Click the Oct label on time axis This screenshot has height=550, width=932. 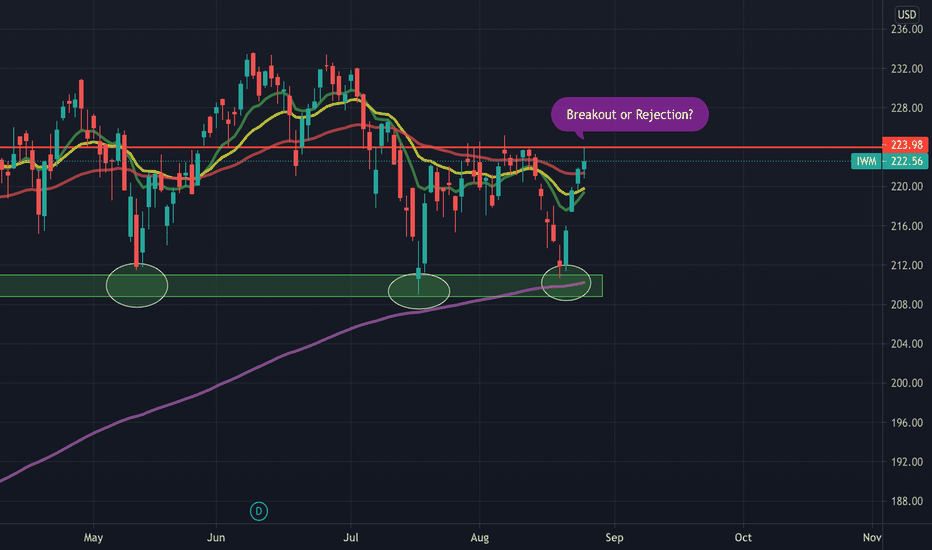[743, 538]
